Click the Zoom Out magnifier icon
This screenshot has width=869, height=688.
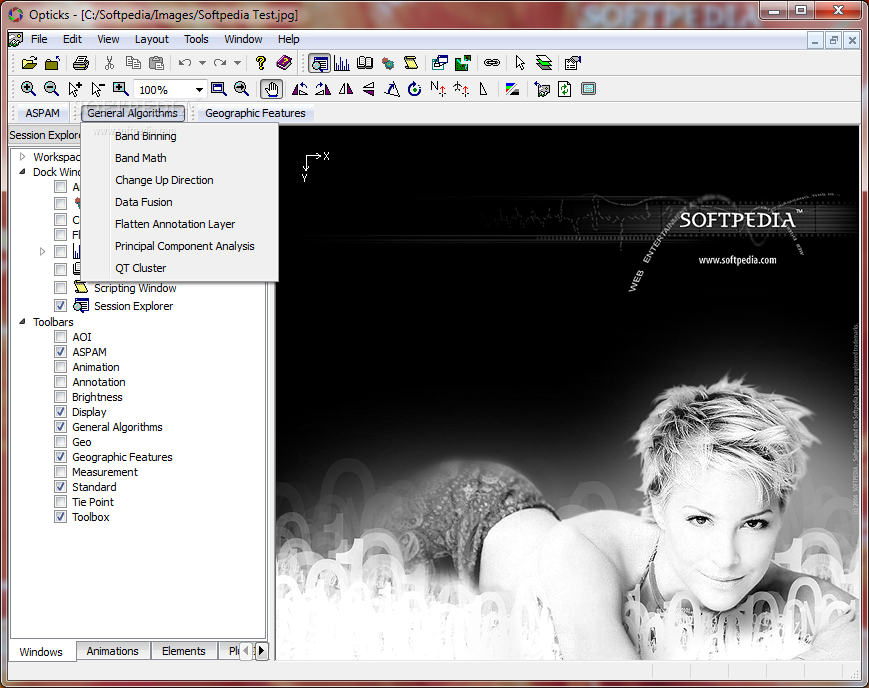[x=51, y=89]
